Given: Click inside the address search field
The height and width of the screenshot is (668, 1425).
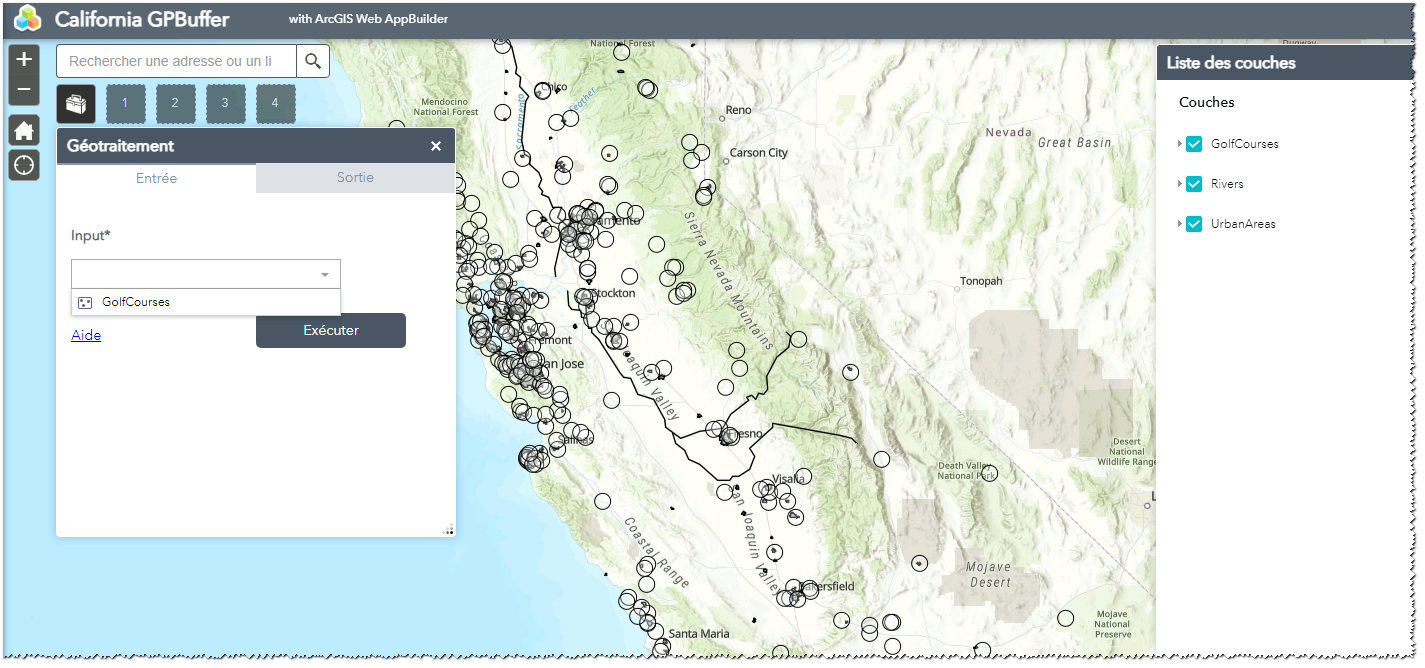Looking at the screenshot, I should tap(175, 60).
